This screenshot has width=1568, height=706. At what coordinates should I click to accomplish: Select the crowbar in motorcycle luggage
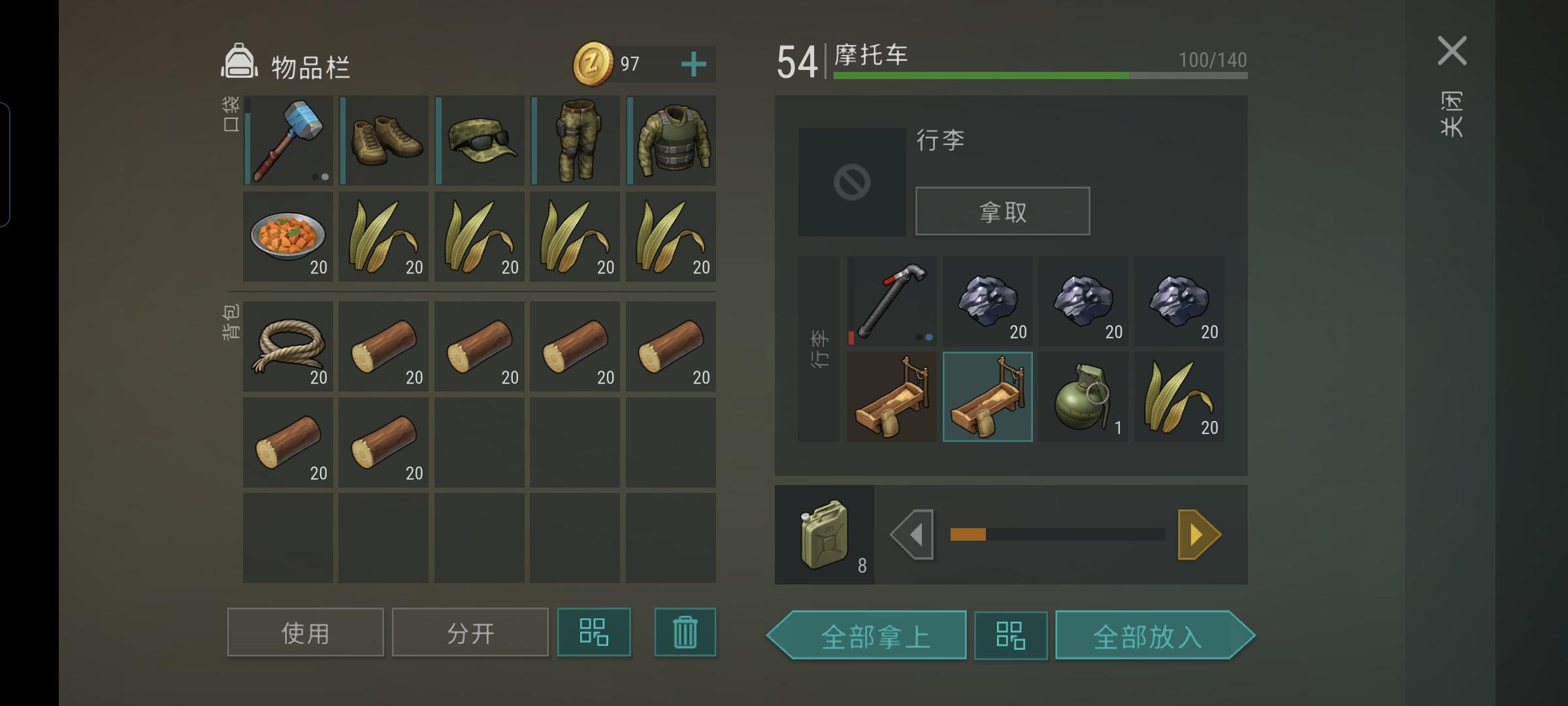pos(892,301)
